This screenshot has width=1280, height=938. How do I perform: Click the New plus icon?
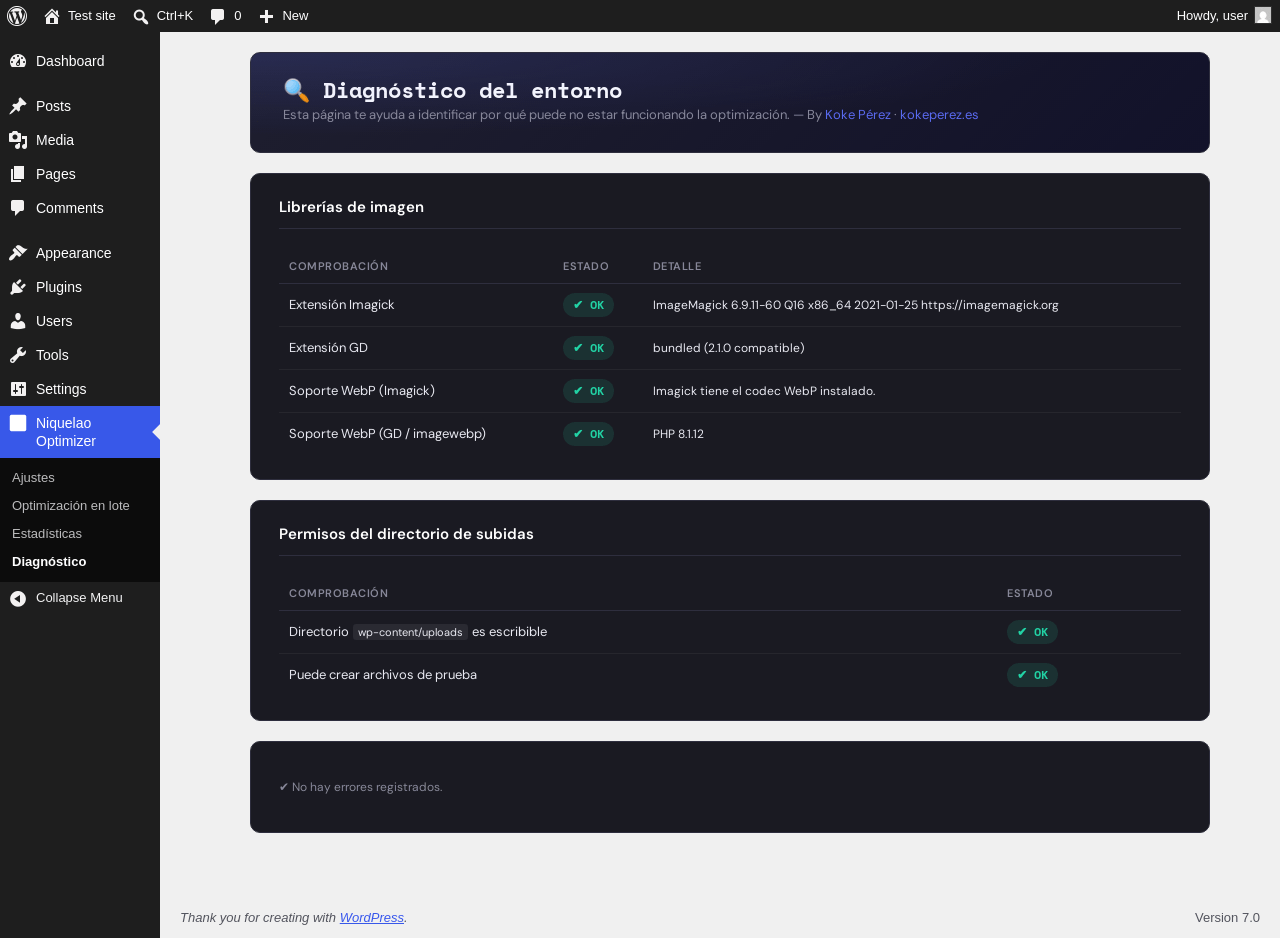(266, 16)
